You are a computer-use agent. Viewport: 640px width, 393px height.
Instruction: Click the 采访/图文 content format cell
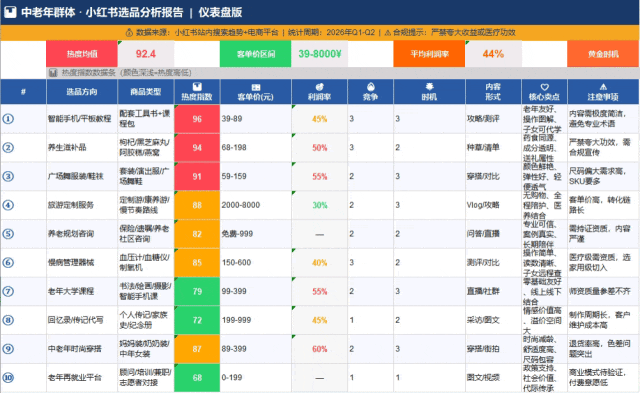pos(493,320)
